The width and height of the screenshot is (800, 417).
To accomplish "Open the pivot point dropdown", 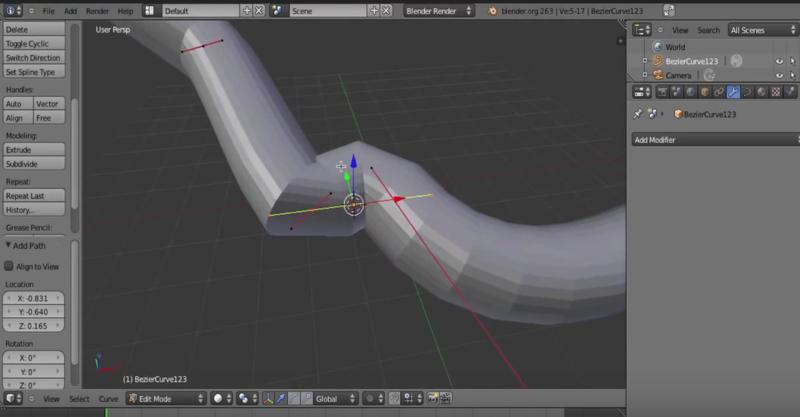I will (x=247, y=399).
